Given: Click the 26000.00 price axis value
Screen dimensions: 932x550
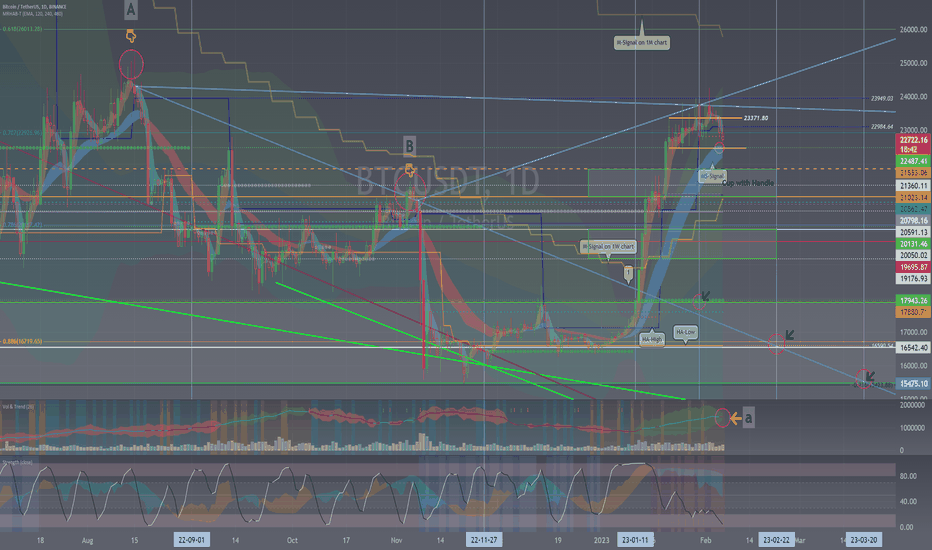Looking at the screenshot, I should point(913,29).
